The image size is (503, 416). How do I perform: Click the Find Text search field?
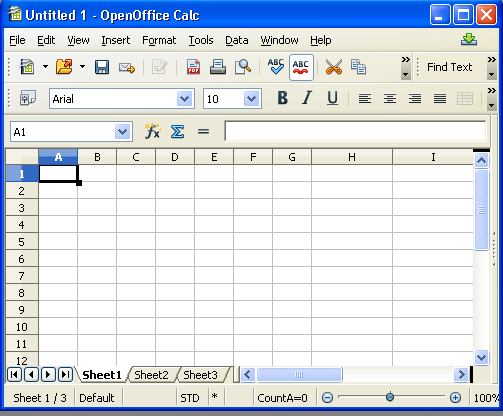(x=449, y=67)
